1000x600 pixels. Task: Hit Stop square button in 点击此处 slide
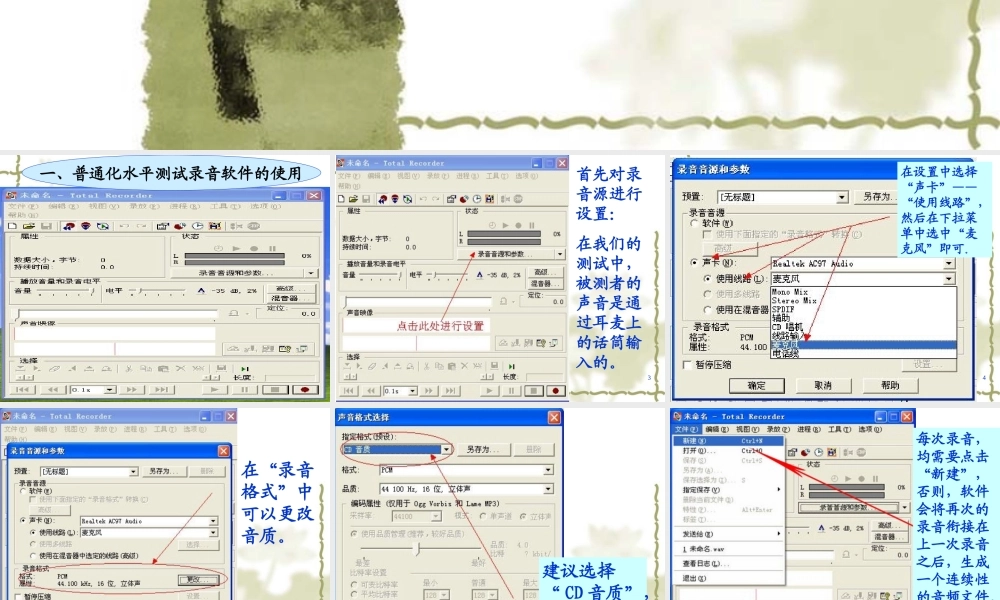tap(534, 391)
